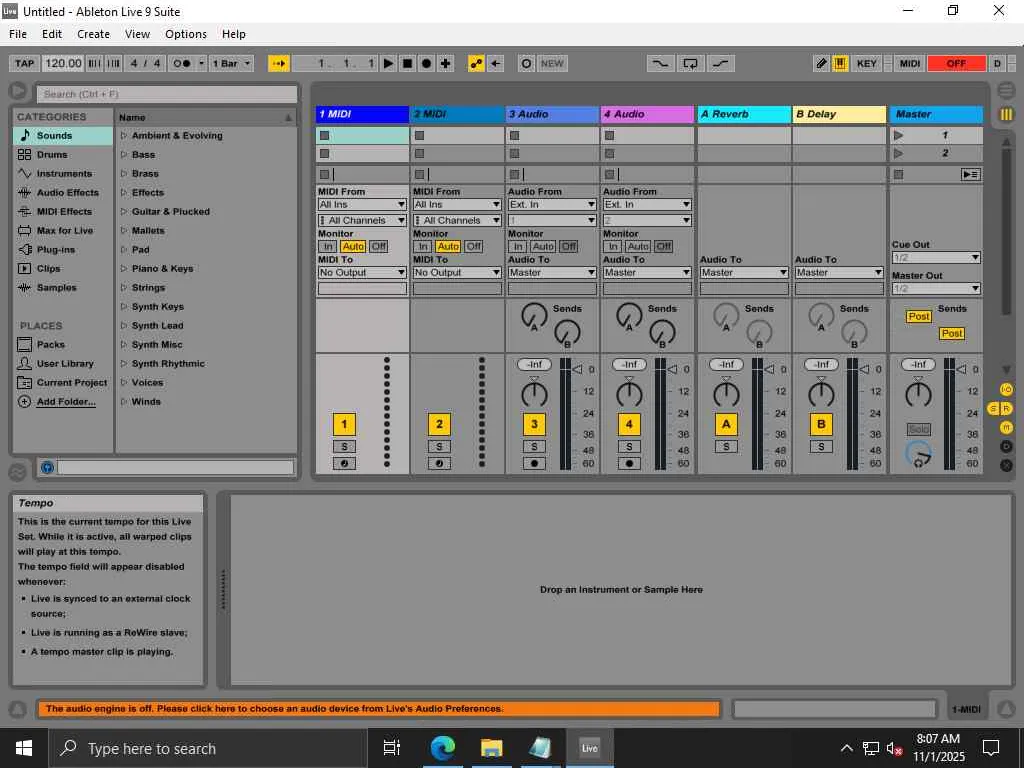
Task: Toggle the Punch-In switch
Action: coord(660,63)
